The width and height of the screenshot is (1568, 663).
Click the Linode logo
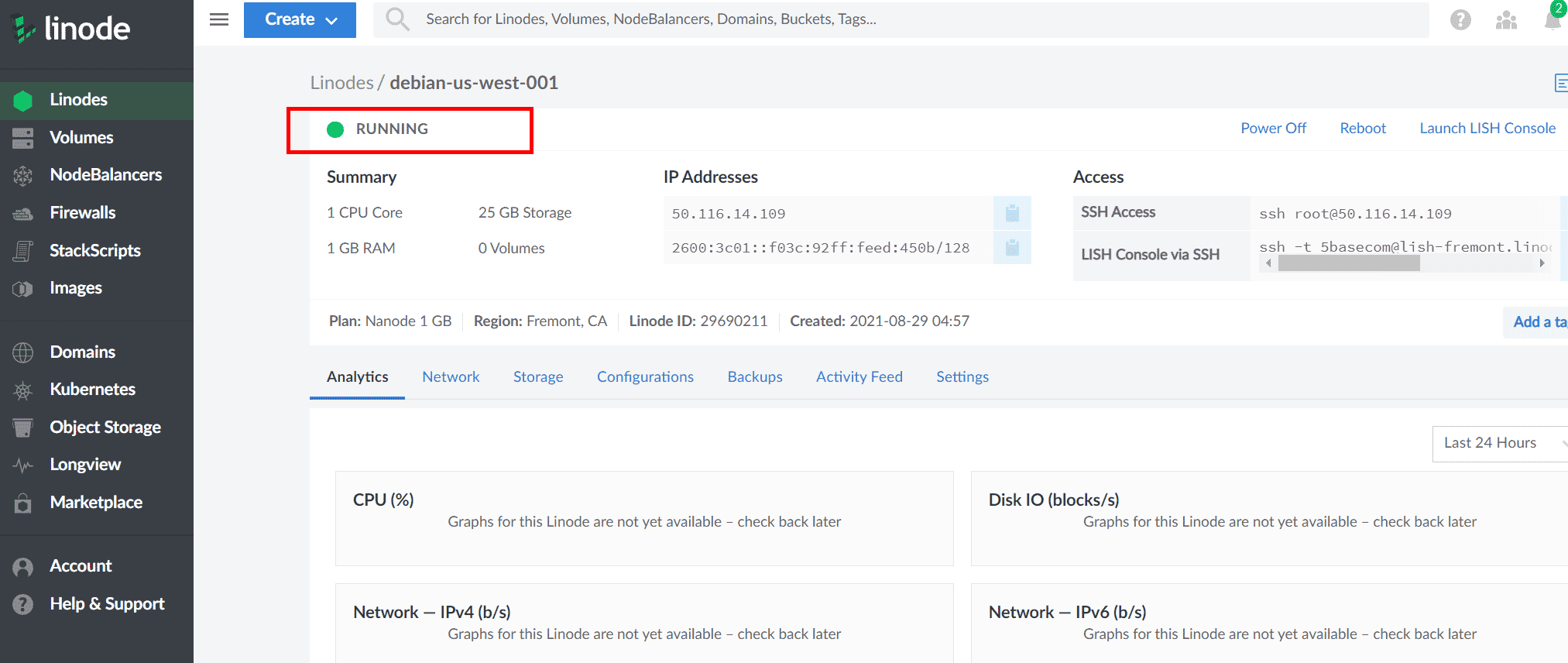point(71,29)
